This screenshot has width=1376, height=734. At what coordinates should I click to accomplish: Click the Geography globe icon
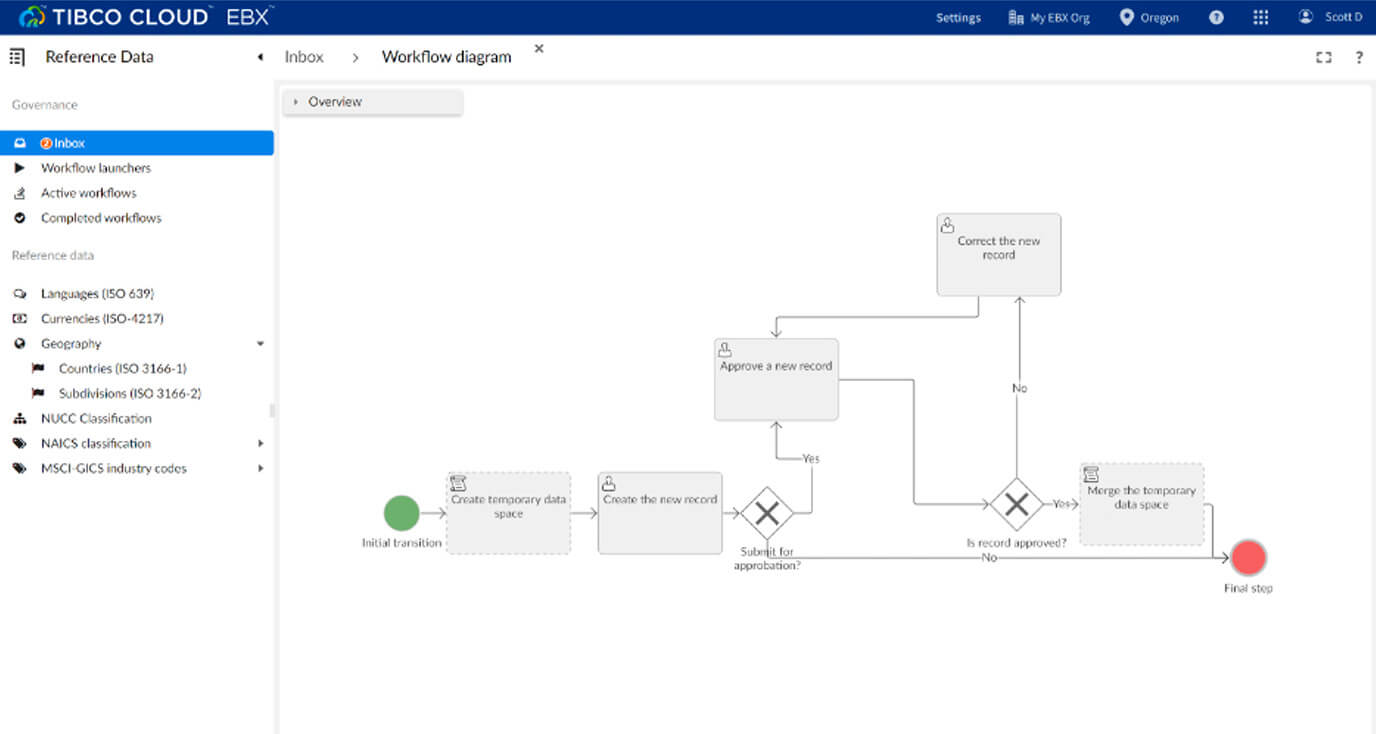(20, 344)
